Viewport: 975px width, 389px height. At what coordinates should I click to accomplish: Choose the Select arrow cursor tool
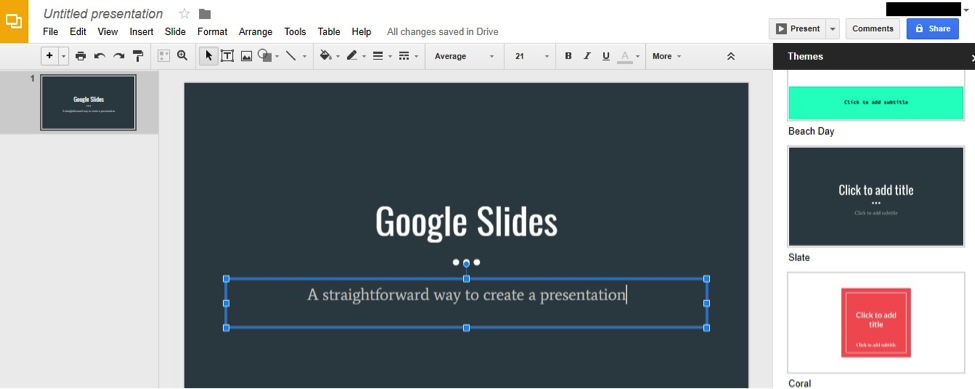[208, 56]
